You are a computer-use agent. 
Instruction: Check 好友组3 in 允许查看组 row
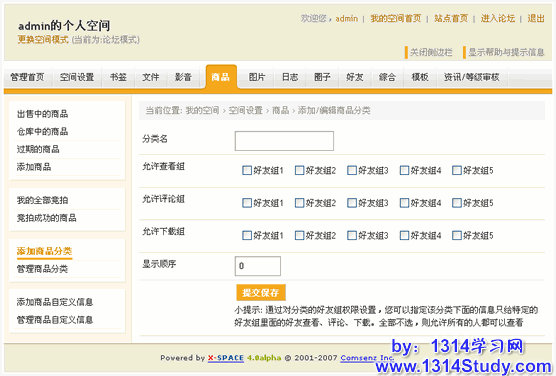pyautogui.click(x=352, y=170)
